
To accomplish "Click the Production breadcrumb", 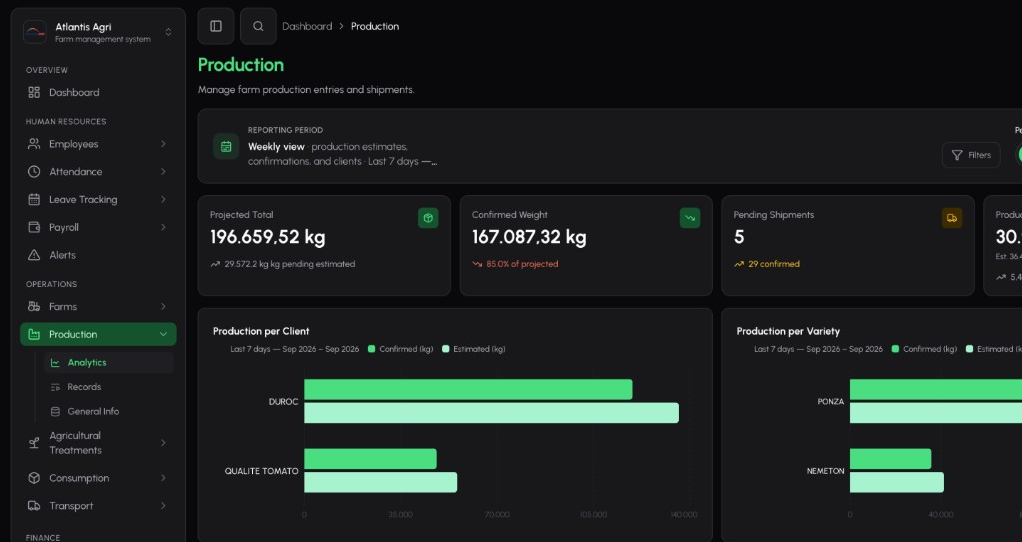I will [x=375, y=26].
